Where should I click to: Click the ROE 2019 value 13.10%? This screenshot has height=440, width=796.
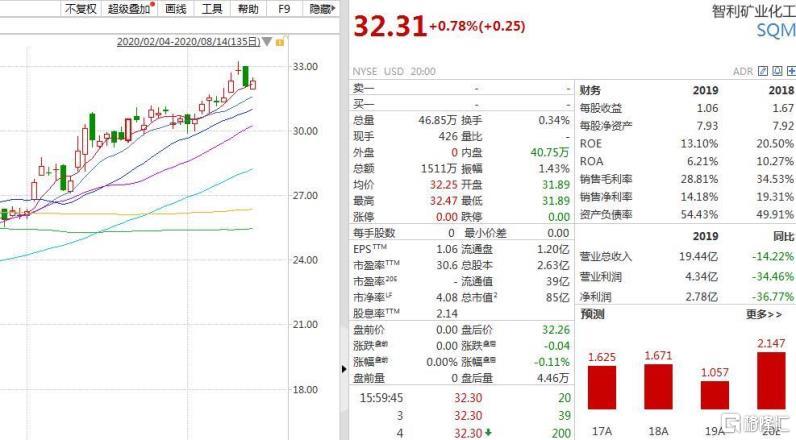point(699,144)
